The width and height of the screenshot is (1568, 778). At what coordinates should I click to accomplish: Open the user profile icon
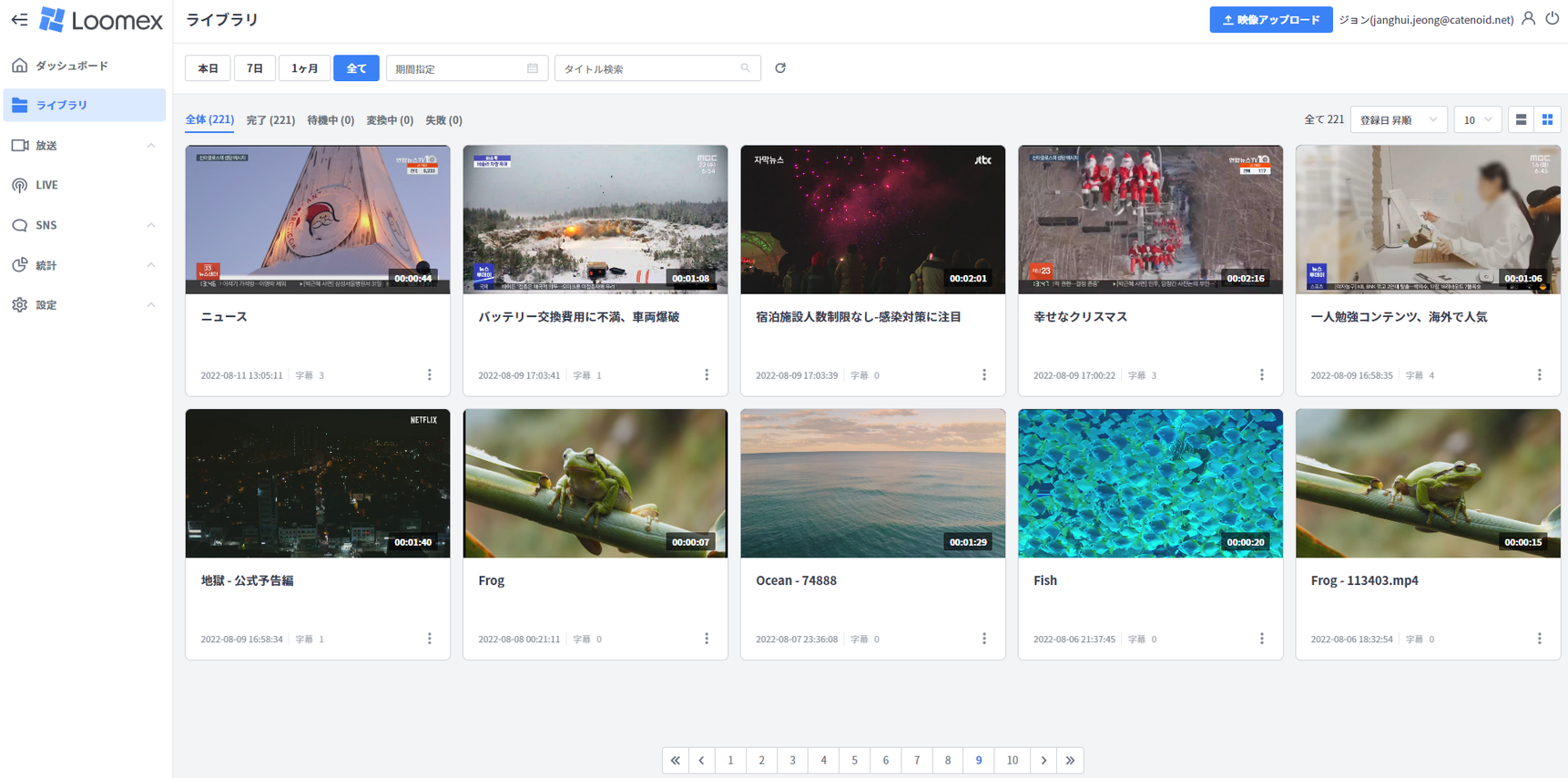pos(1529,19)
